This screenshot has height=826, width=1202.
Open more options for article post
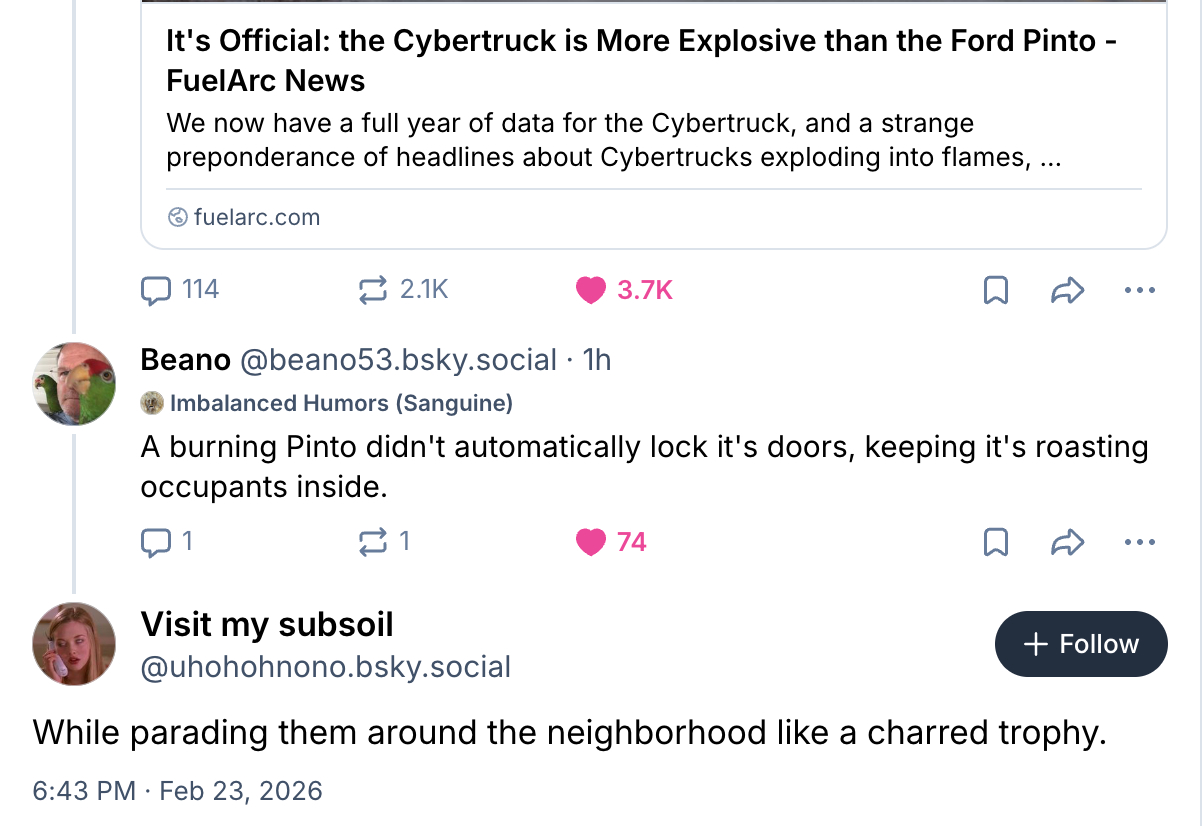point(1140,291)
